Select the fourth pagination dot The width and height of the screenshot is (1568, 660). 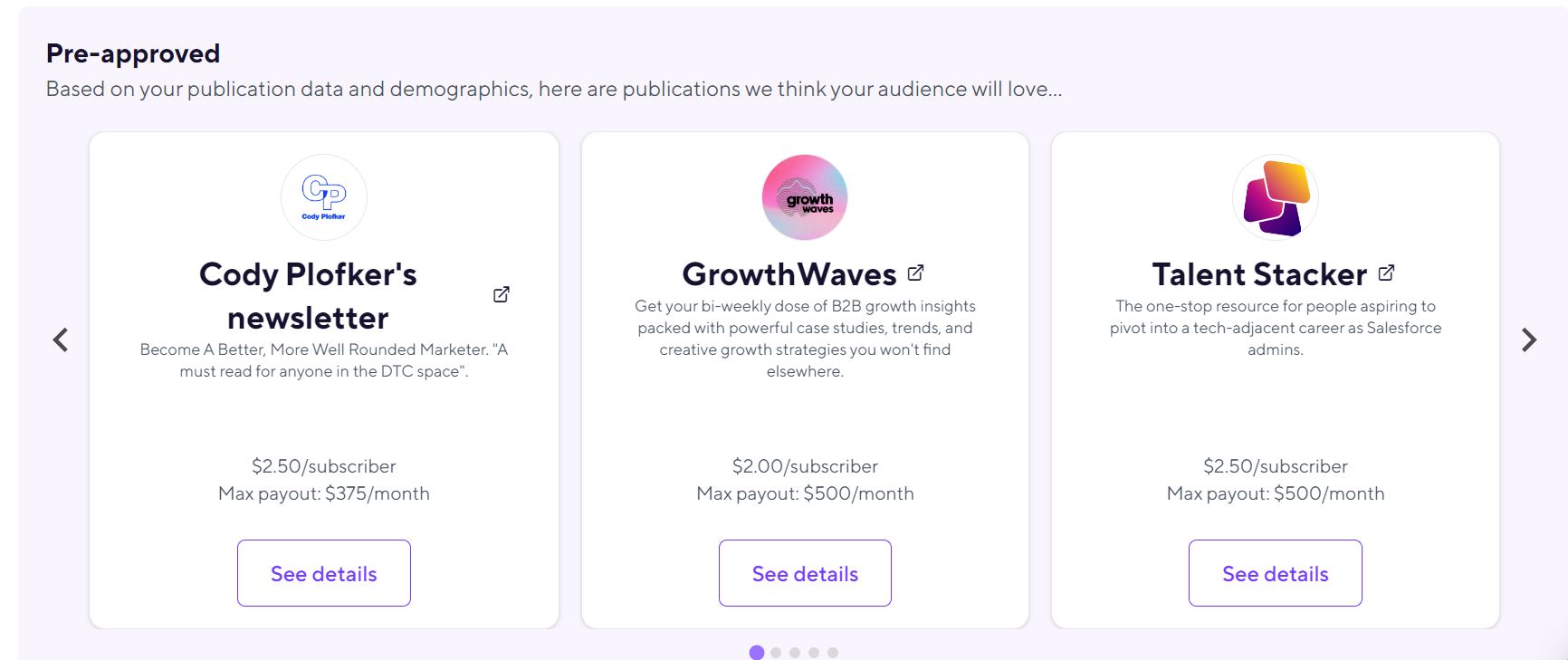point(814,652)
